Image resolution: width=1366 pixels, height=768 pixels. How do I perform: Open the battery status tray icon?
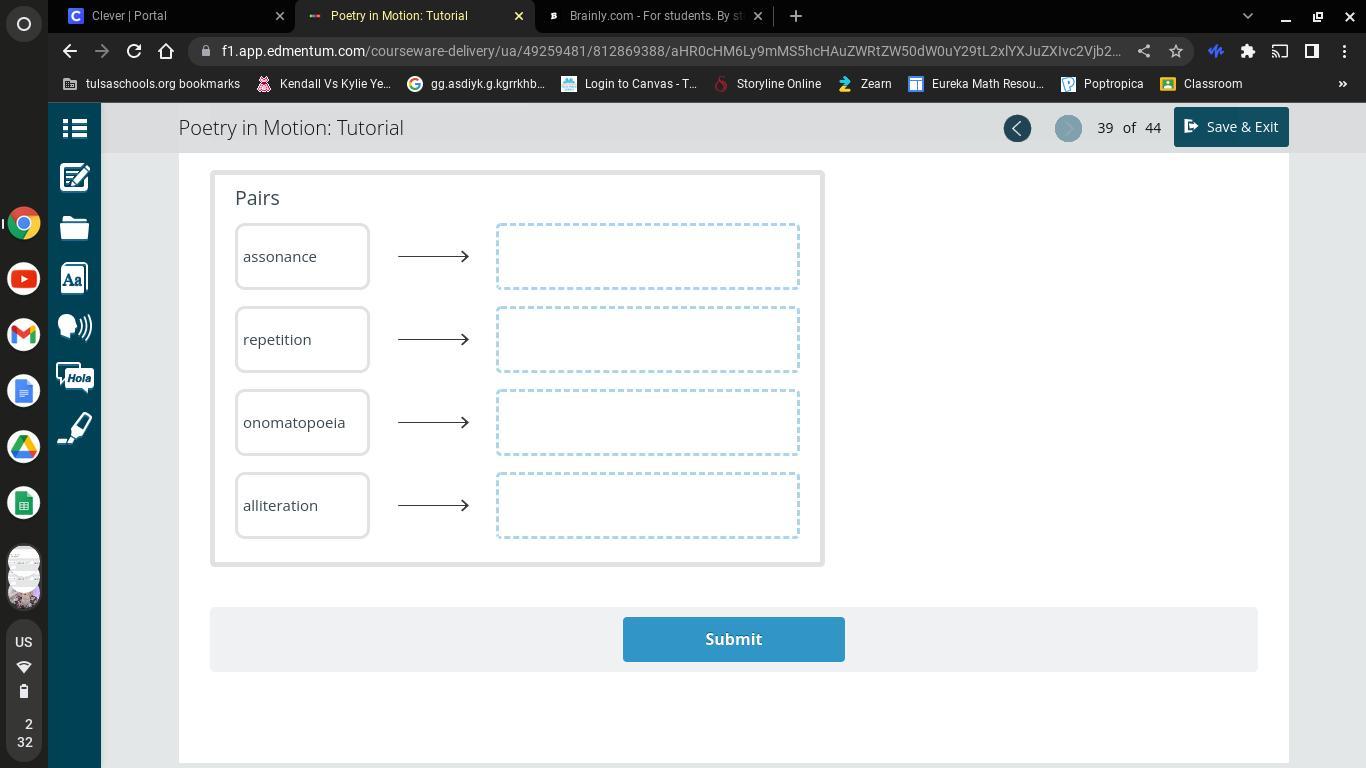(24, 691)
